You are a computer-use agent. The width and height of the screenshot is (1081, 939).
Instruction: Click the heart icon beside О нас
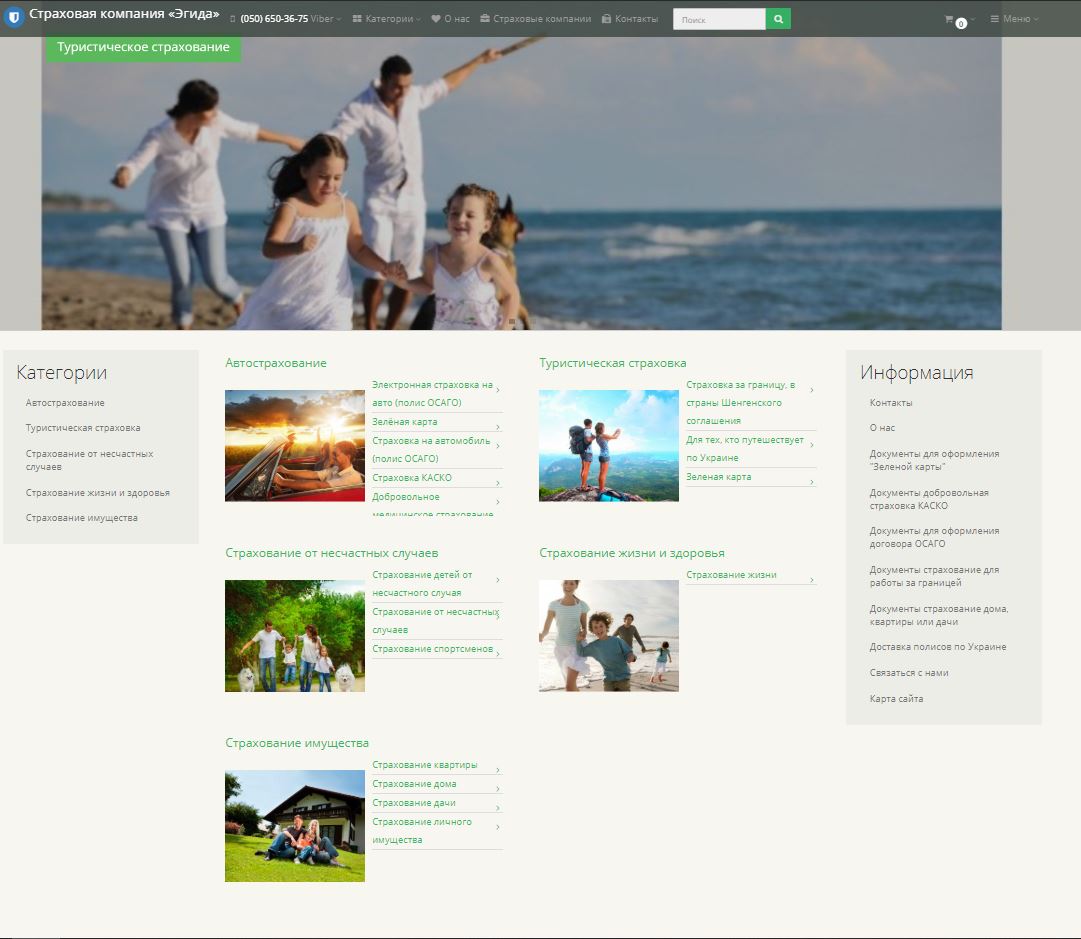[x=436, y=19]
